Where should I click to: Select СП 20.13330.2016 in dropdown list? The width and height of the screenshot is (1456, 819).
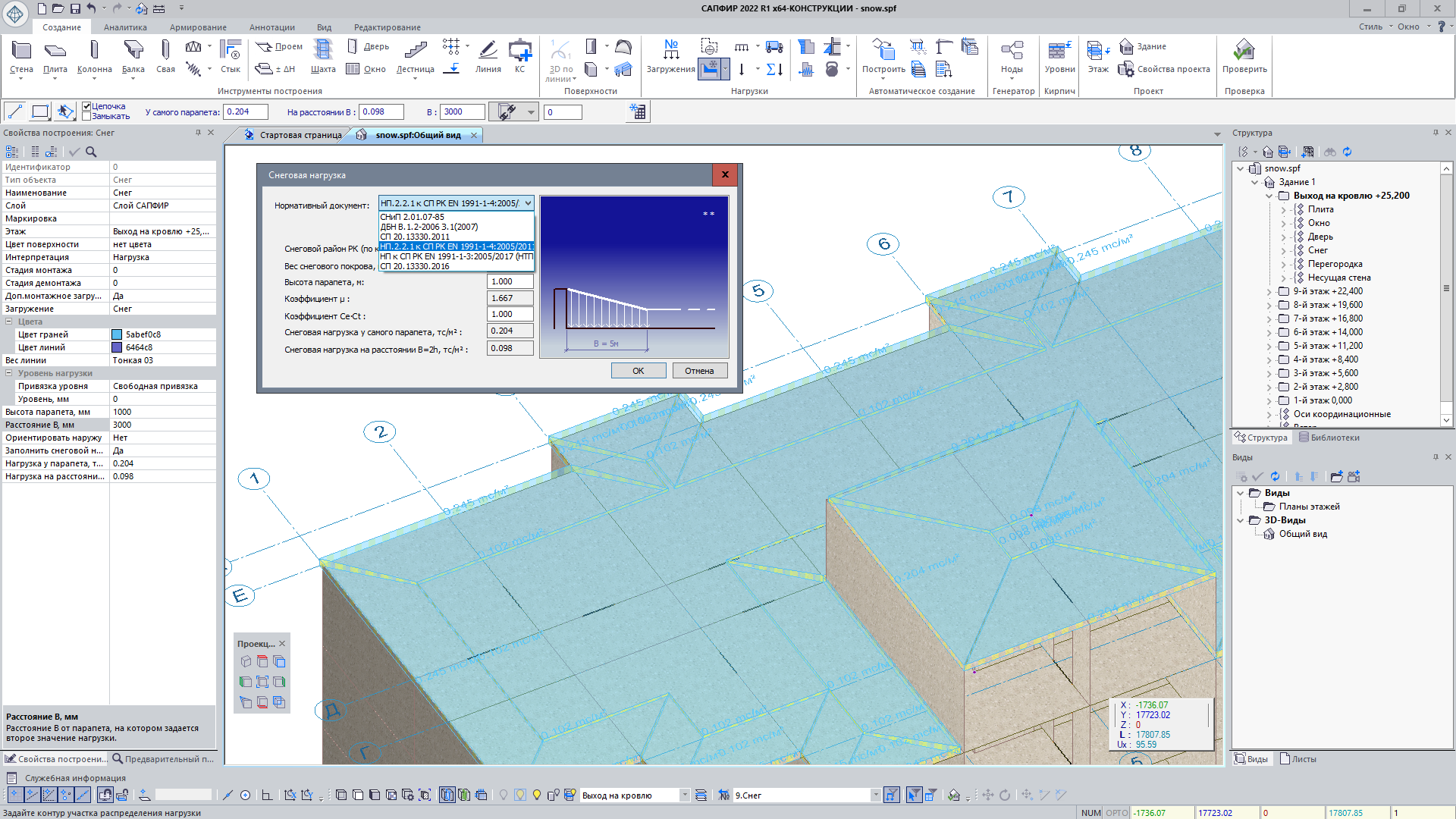point(415,266)
